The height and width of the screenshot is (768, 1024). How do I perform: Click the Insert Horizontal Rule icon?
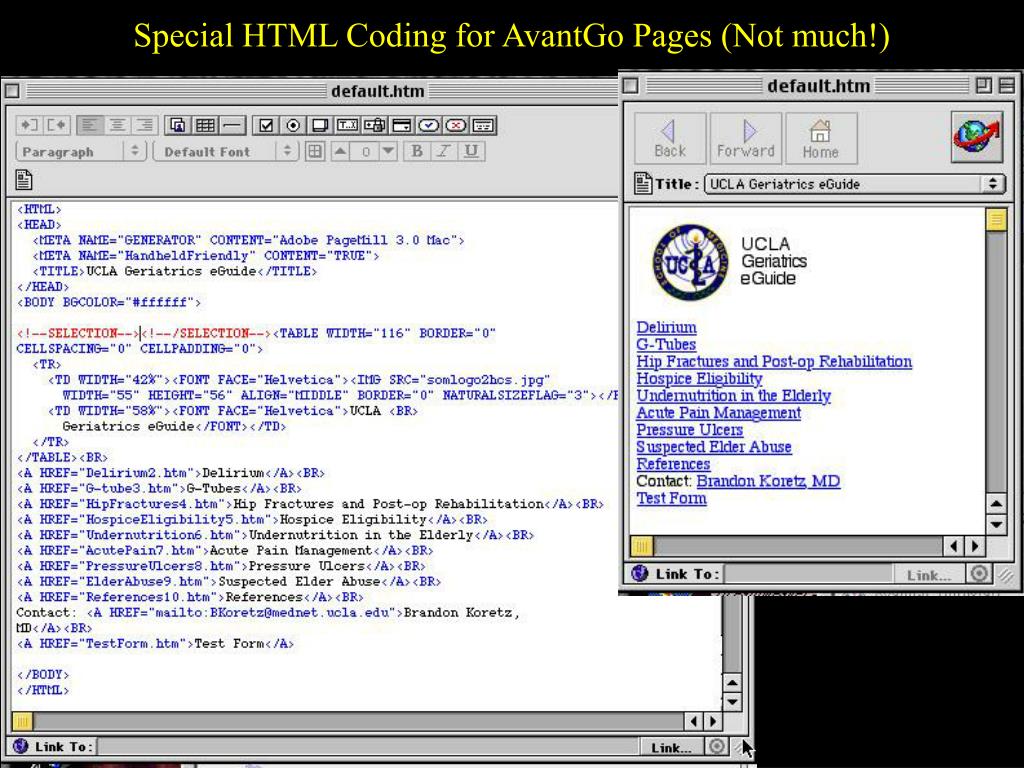coord(232,125)
